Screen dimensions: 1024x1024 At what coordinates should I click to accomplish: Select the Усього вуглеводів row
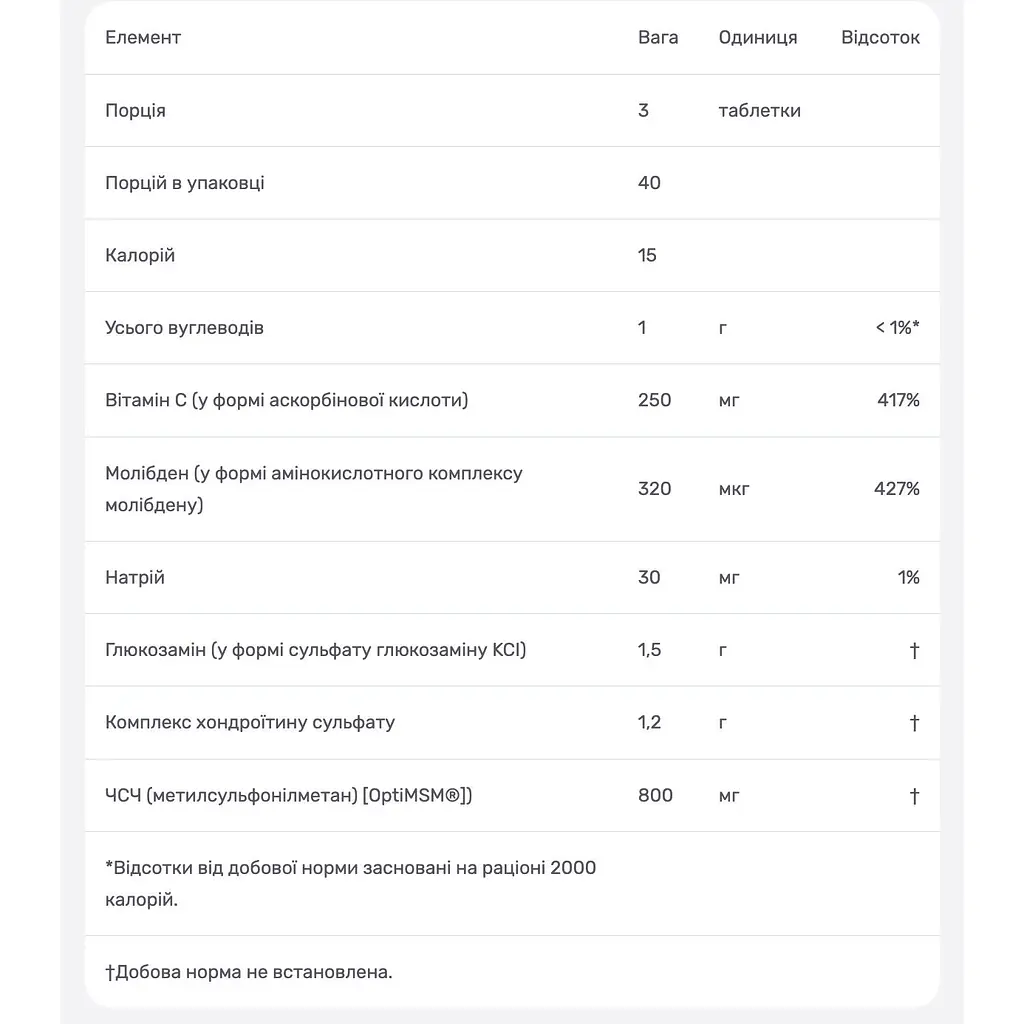coord(512,328)
